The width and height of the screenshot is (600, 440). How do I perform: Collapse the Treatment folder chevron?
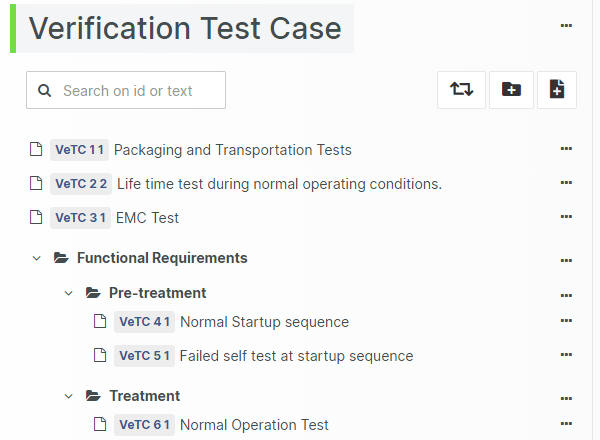coord(69,396)
